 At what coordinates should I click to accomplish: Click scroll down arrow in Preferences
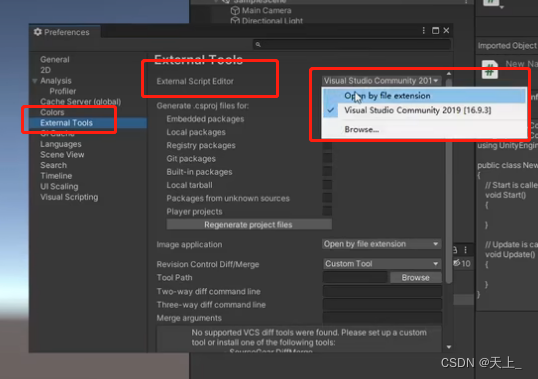coord(449,347)
